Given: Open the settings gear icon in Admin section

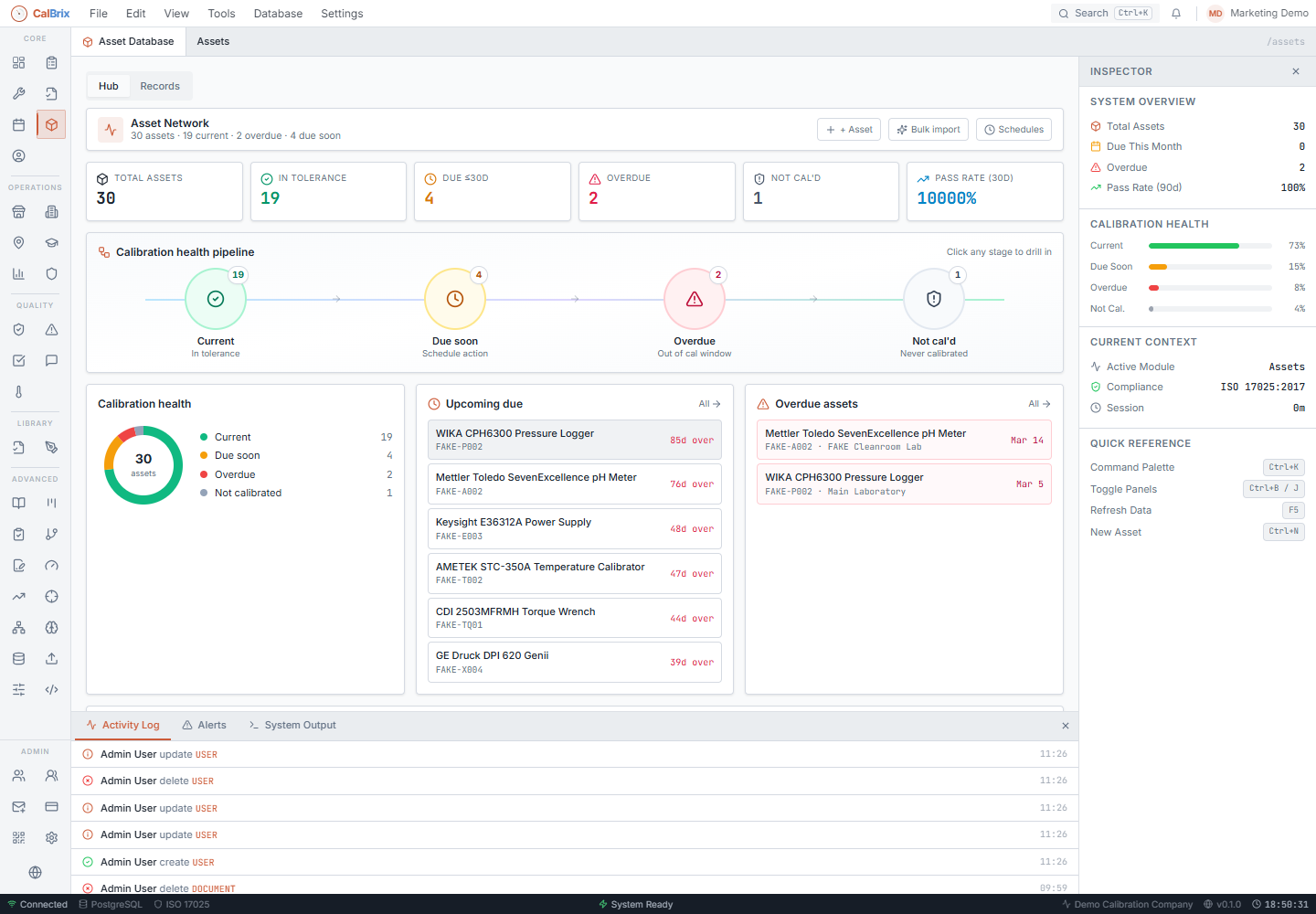Looking at the screenshot, I should click(x=51, y=838).
